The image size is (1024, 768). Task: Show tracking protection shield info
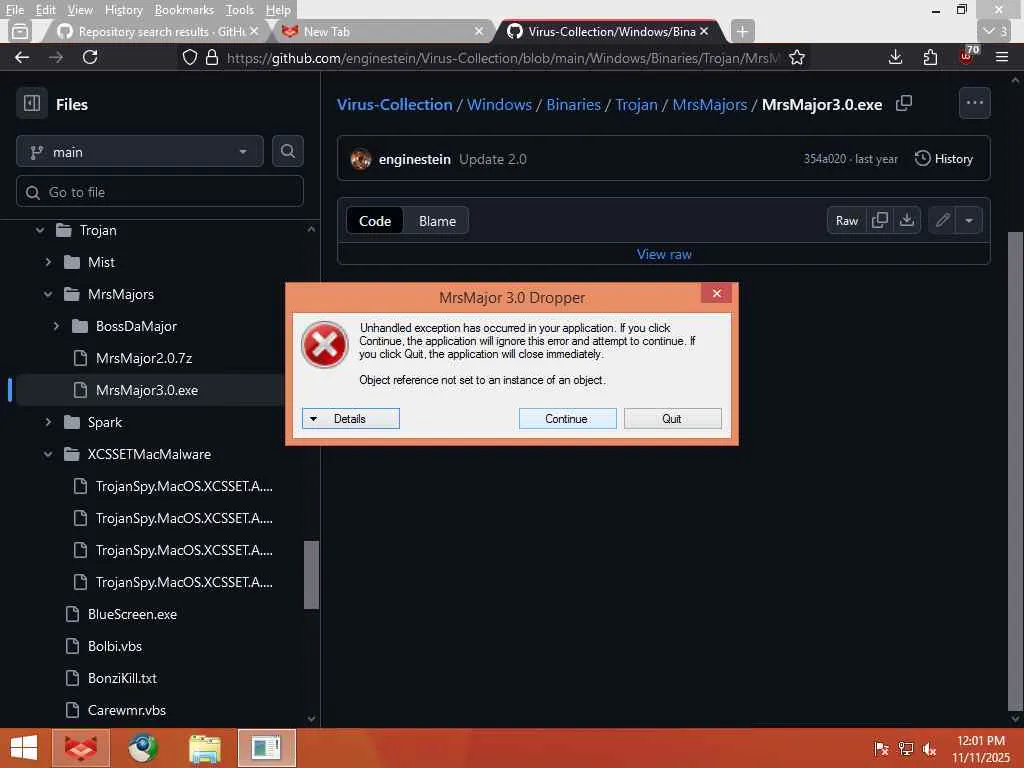click(x=189, y=57)
